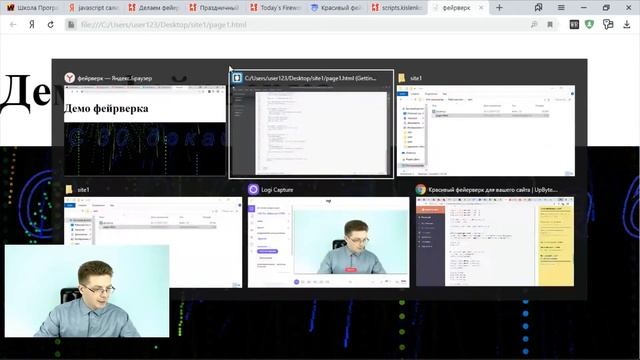Select the фейерверк — Яндекс.Браузер window thumbnail
The image size is (640, 360).
pos(145,130)
